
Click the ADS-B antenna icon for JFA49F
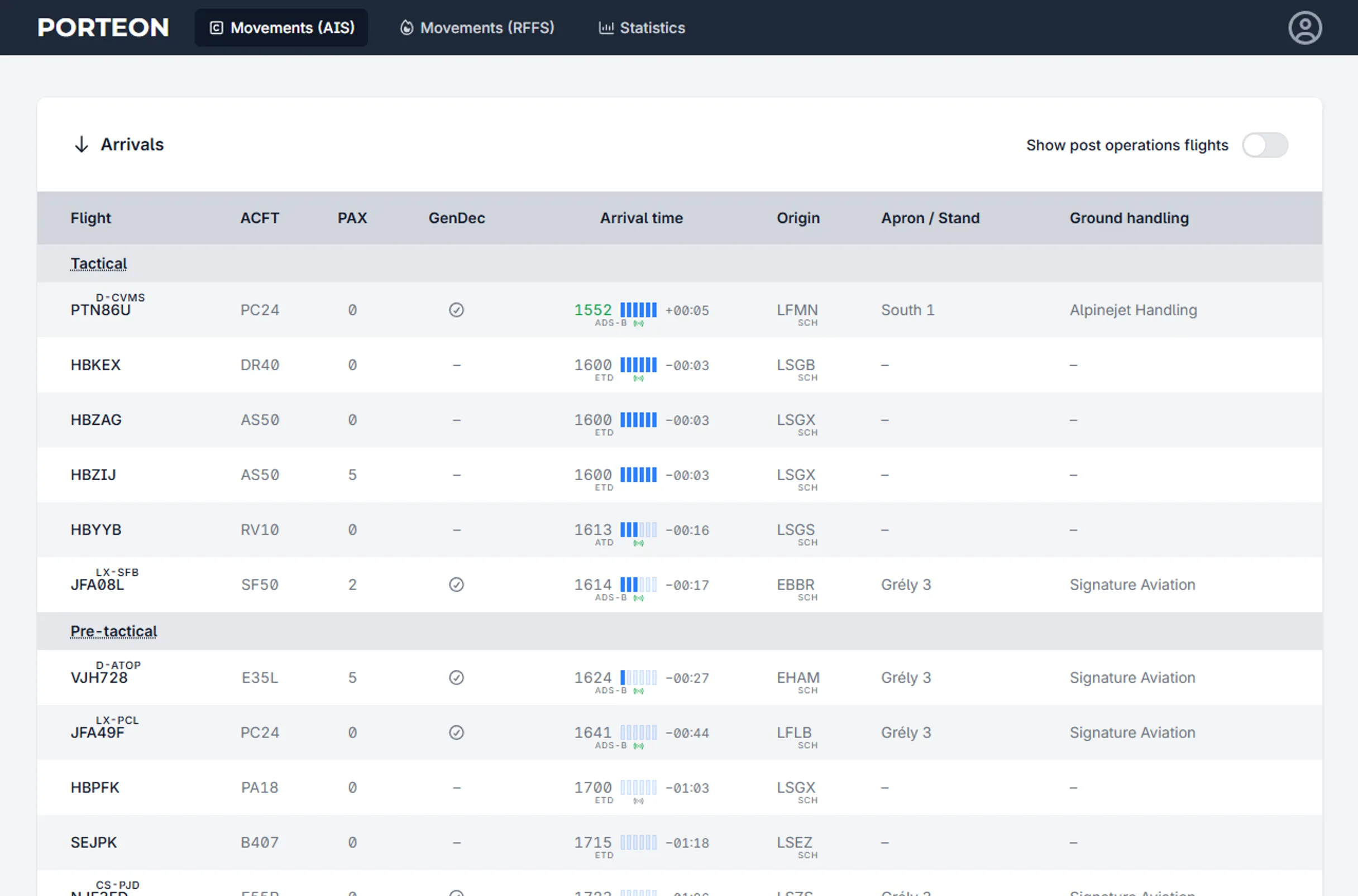point(638,745)
